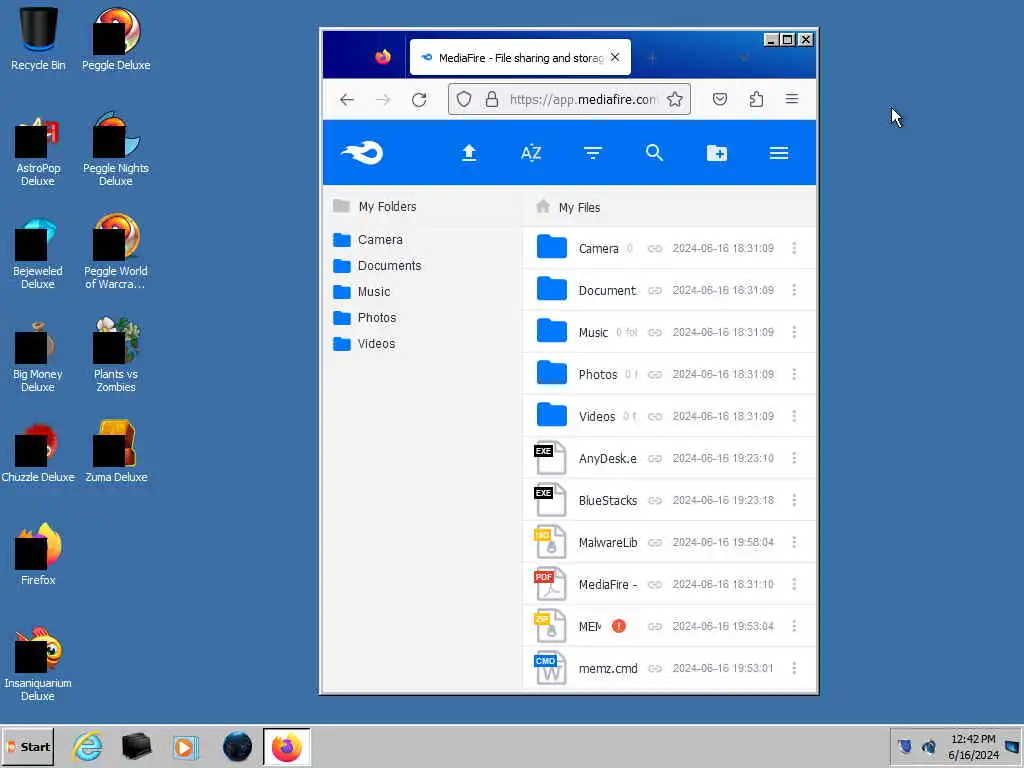Select the AnyDesk.e file name
This screenshot has height=768, width=1024.
[x=607, y=458]
